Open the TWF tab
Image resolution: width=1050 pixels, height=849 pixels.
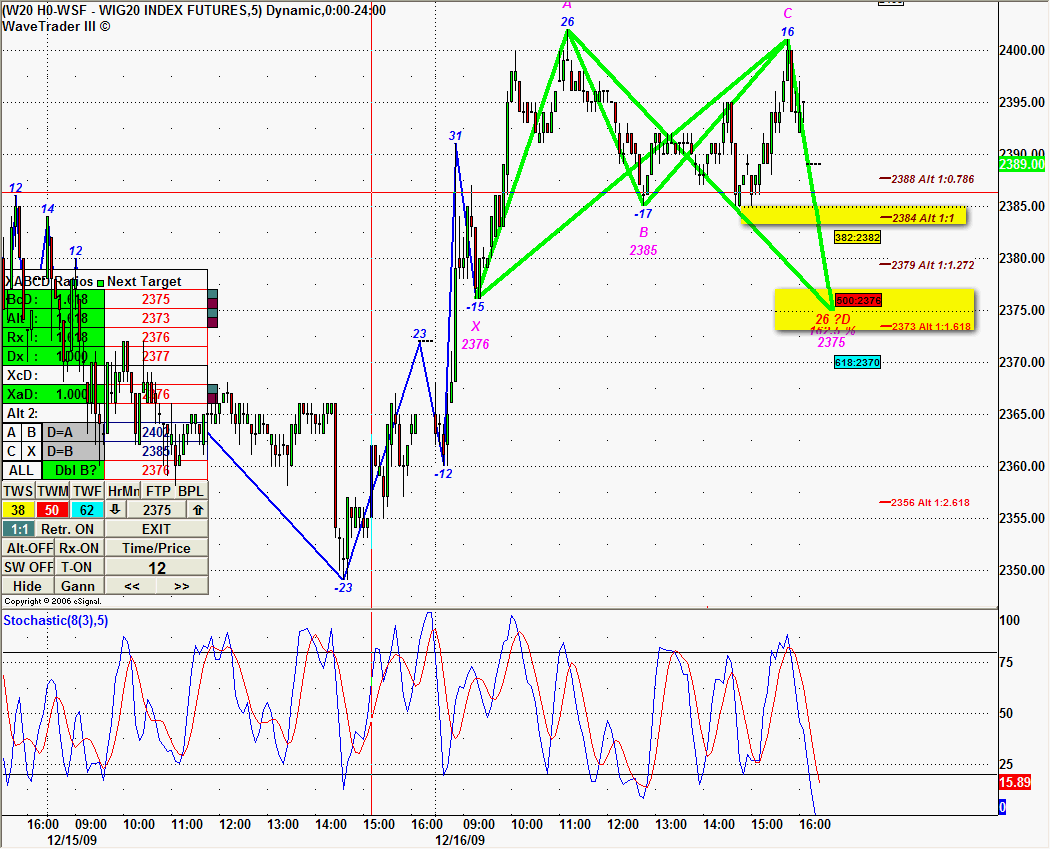[87, 491]
